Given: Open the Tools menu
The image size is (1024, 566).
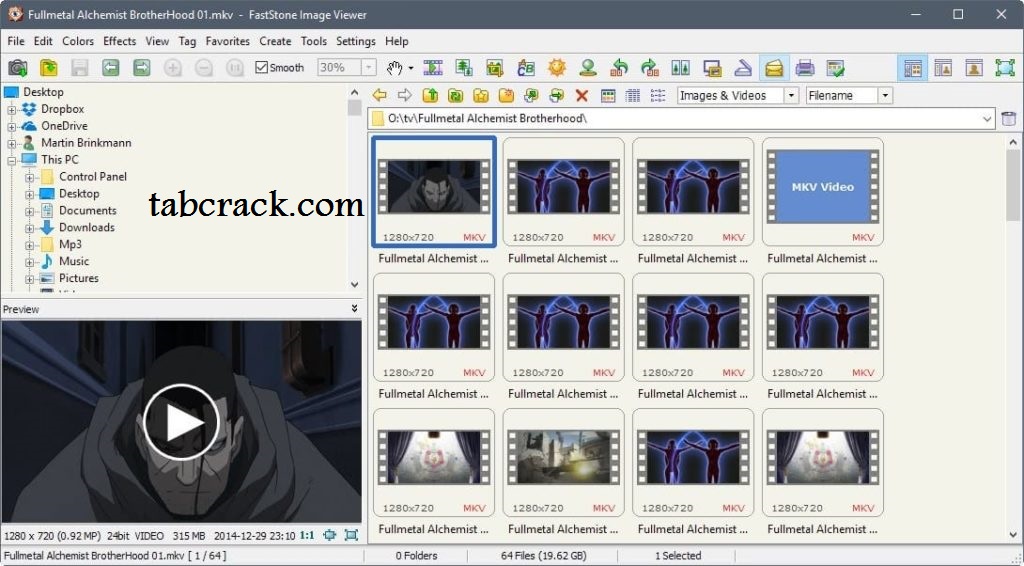Looking at the screenshot, I should click(313, 41).
